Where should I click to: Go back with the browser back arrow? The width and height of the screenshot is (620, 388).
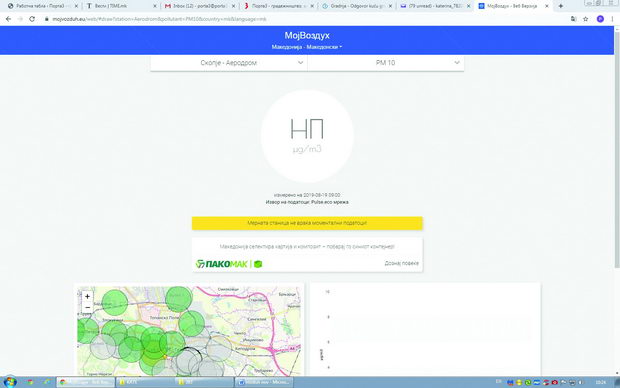pyautogui.click(x=8, y=19)
